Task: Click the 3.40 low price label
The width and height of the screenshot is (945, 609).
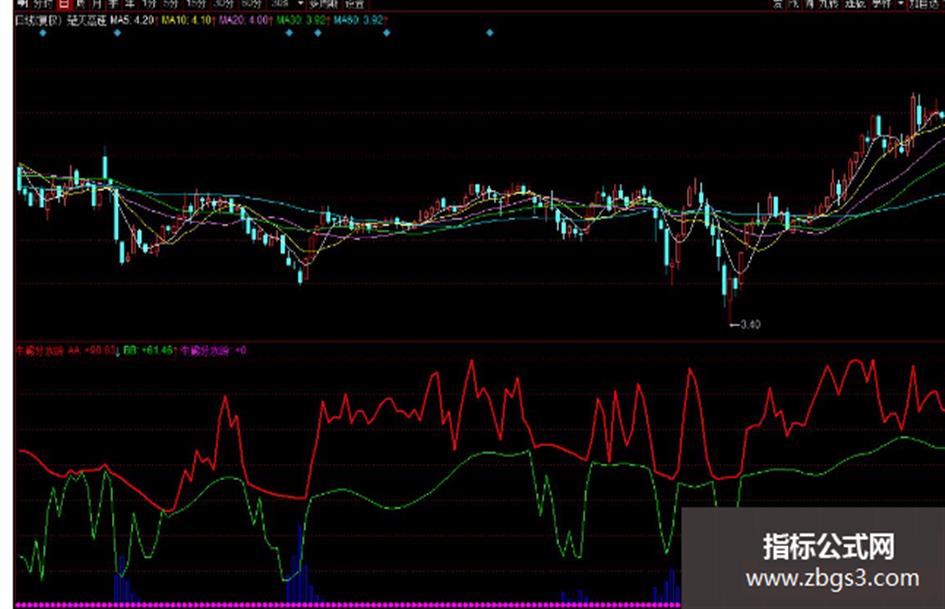Action: point(749,324)
